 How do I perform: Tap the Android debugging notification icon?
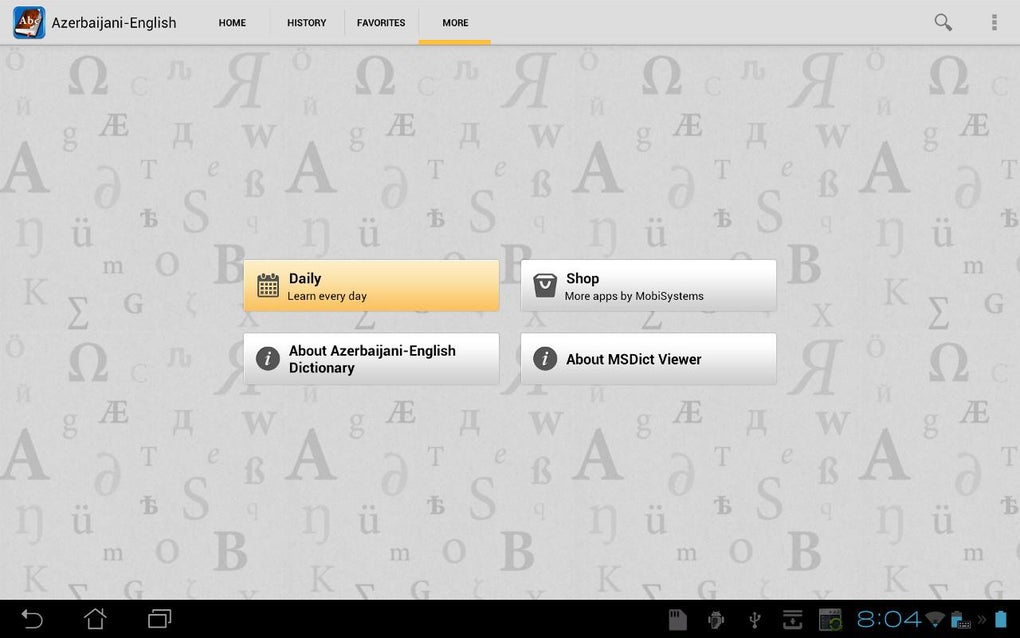(x=716, y=620)
